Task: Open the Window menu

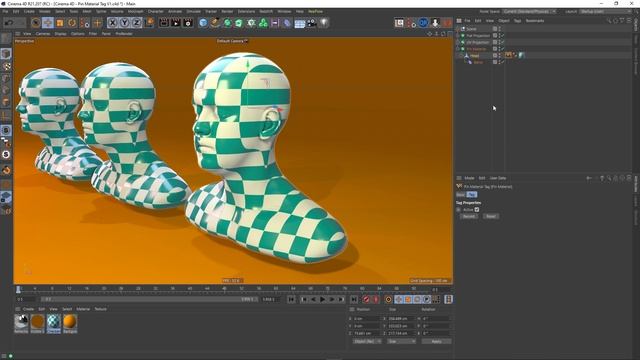Action: point(284,11)
